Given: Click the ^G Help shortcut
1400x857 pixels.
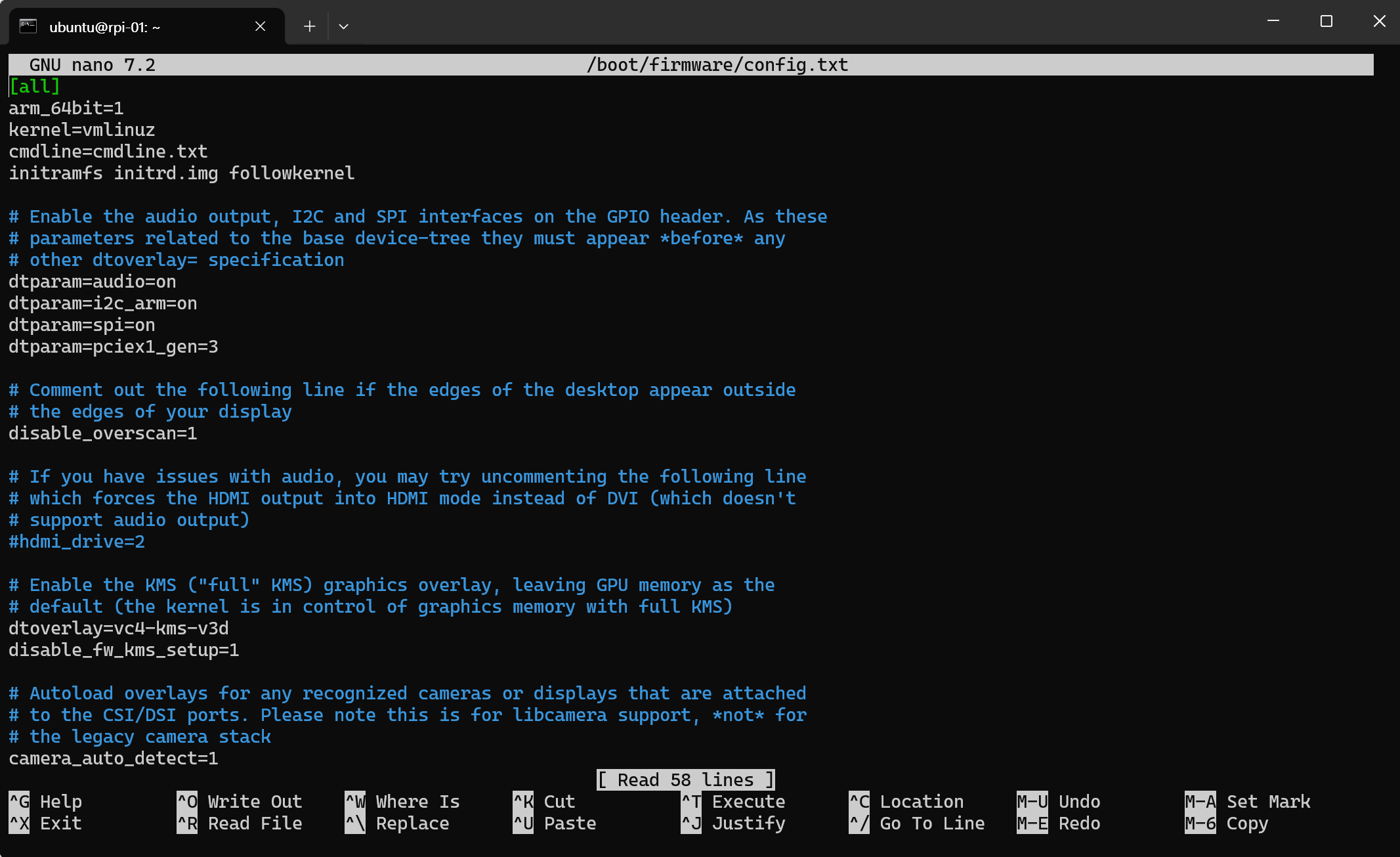Looking at the screenshot, I should 46,802.
